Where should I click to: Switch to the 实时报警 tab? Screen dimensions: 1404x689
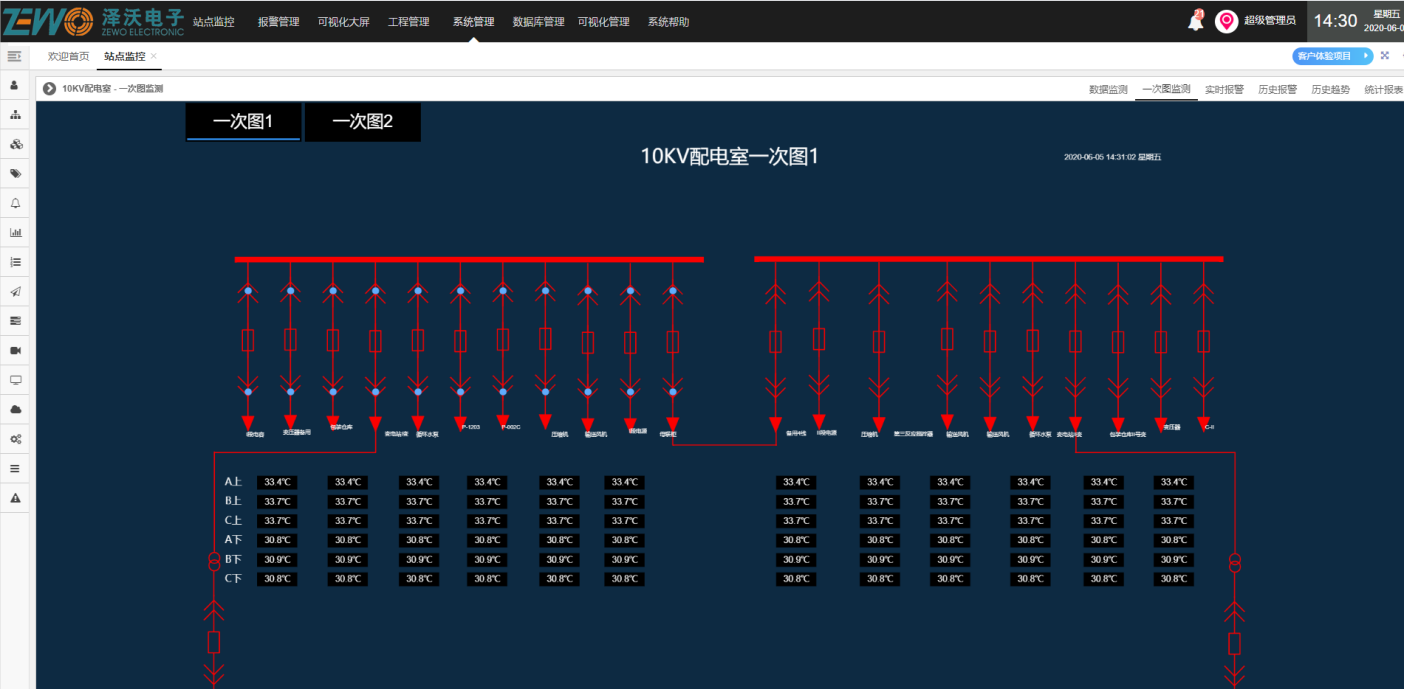tap(1224, 89)
